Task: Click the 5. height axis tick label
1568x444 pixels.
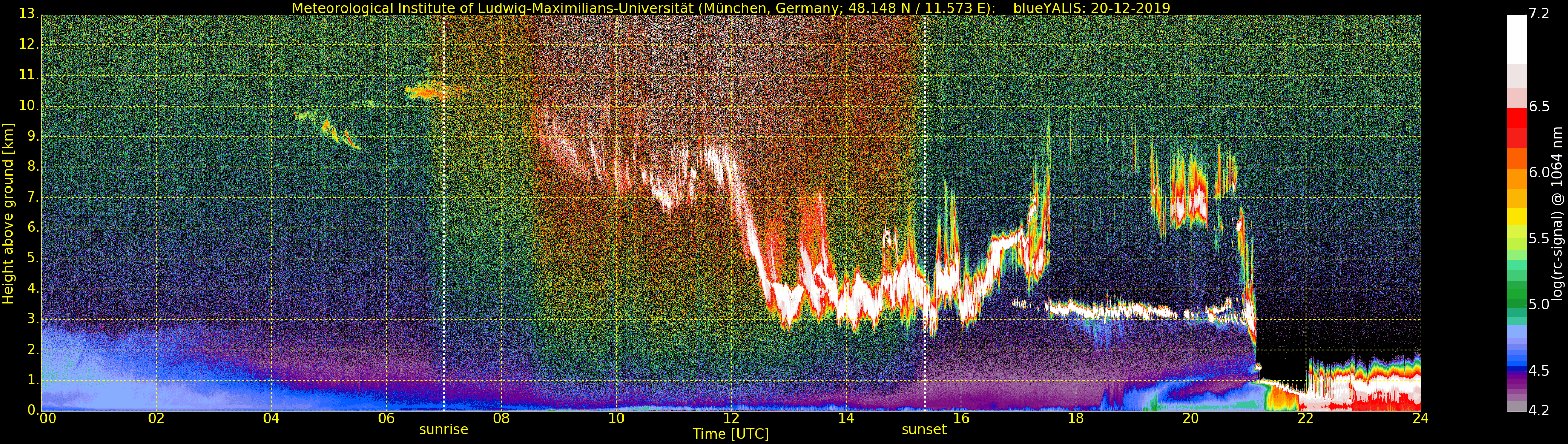Action: tap(33, 258)
